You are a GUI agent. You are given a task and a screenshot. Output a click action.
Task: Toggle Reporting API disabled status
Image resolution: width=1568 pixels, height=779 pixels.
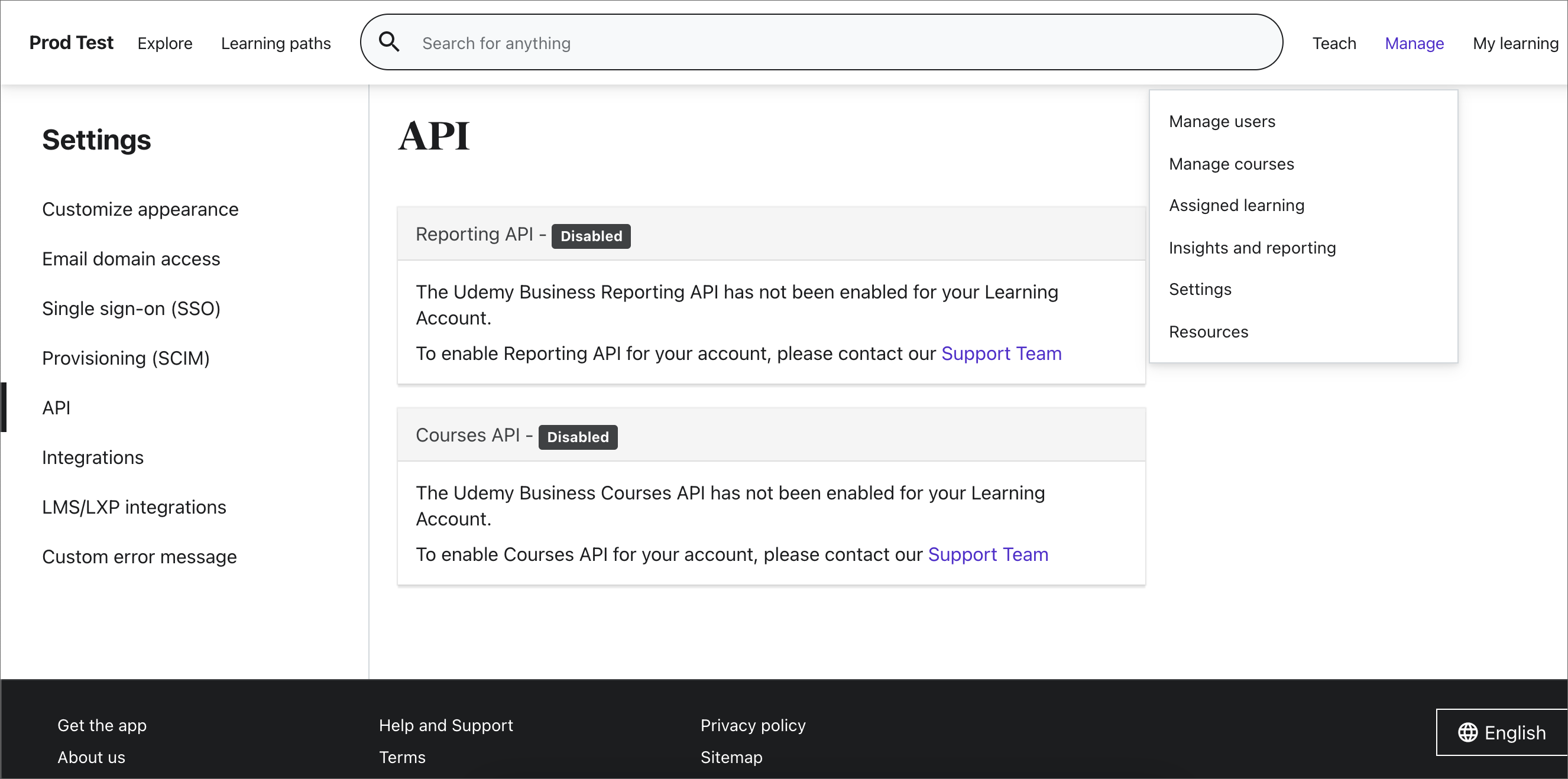pyautogui.click(x=590, y=236)
